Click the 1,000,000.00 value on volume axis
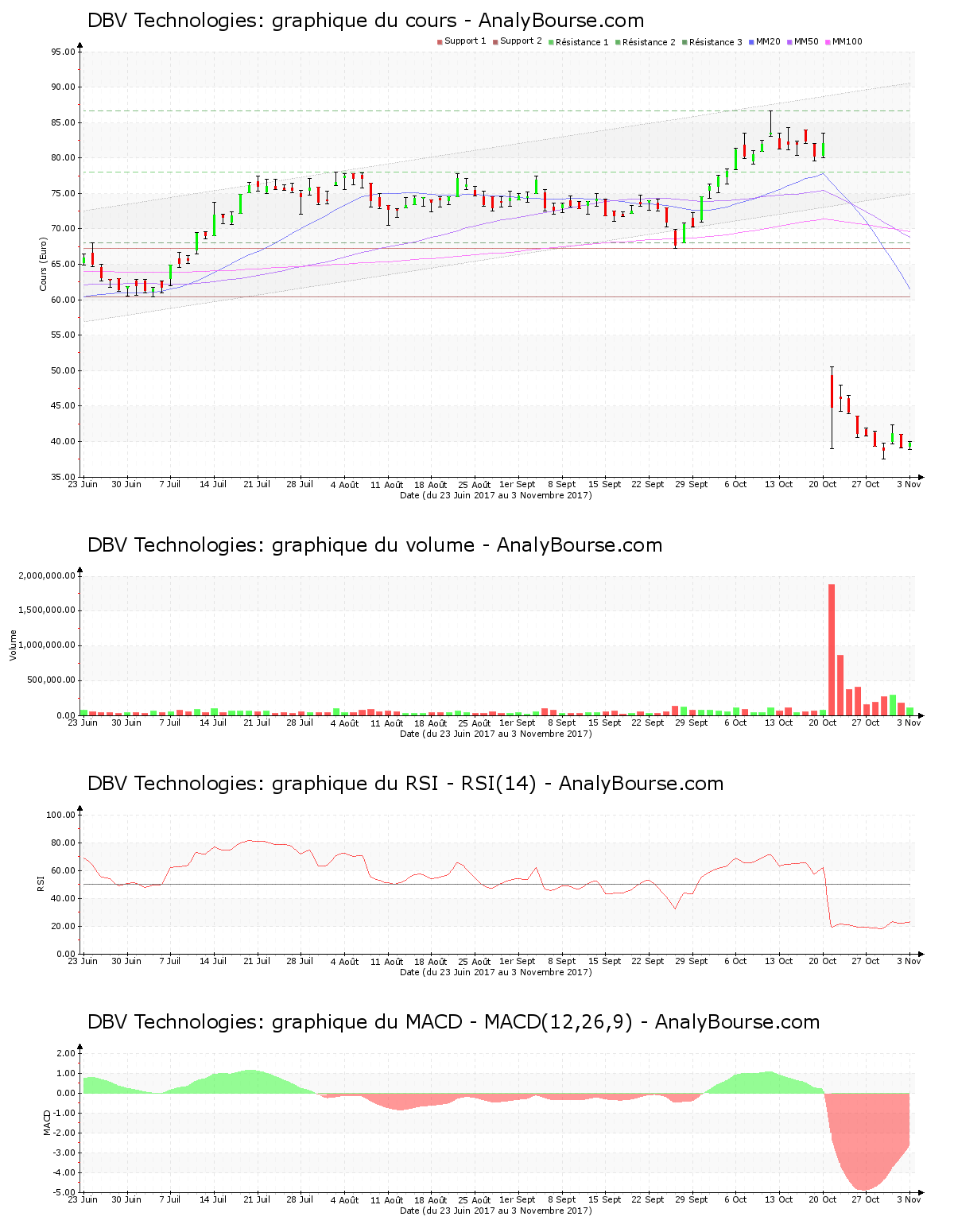 pyautogui.click(x=47, y=645)
